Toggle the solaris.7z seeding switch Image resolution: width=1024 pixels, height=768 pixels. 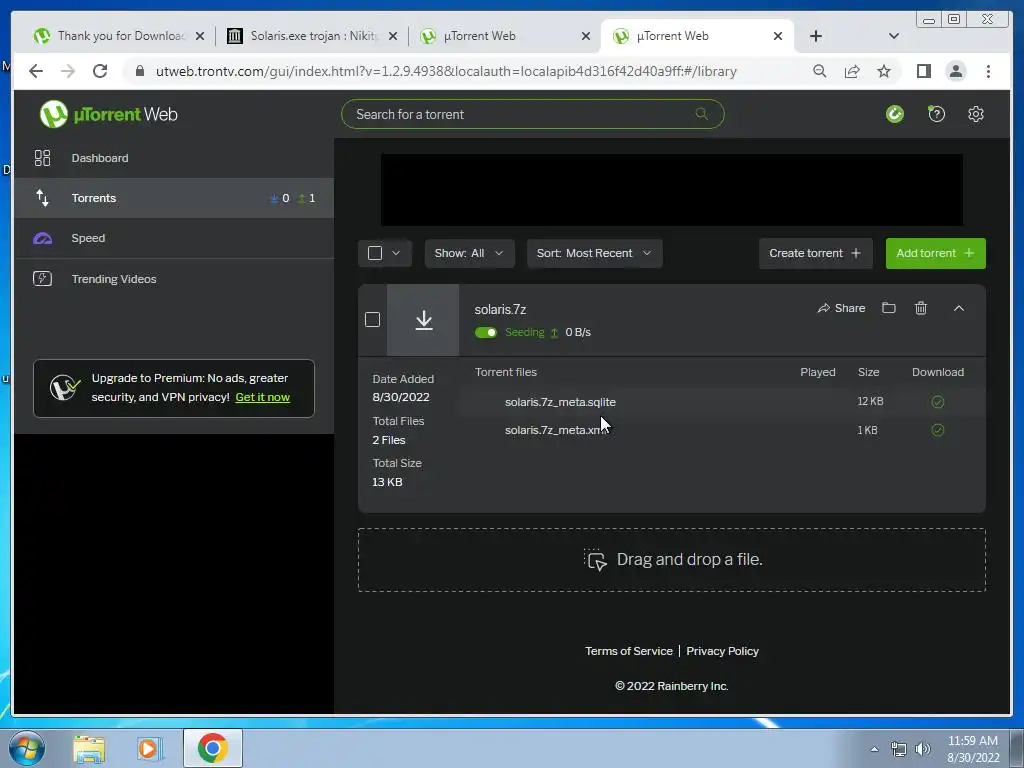[486, 332]
